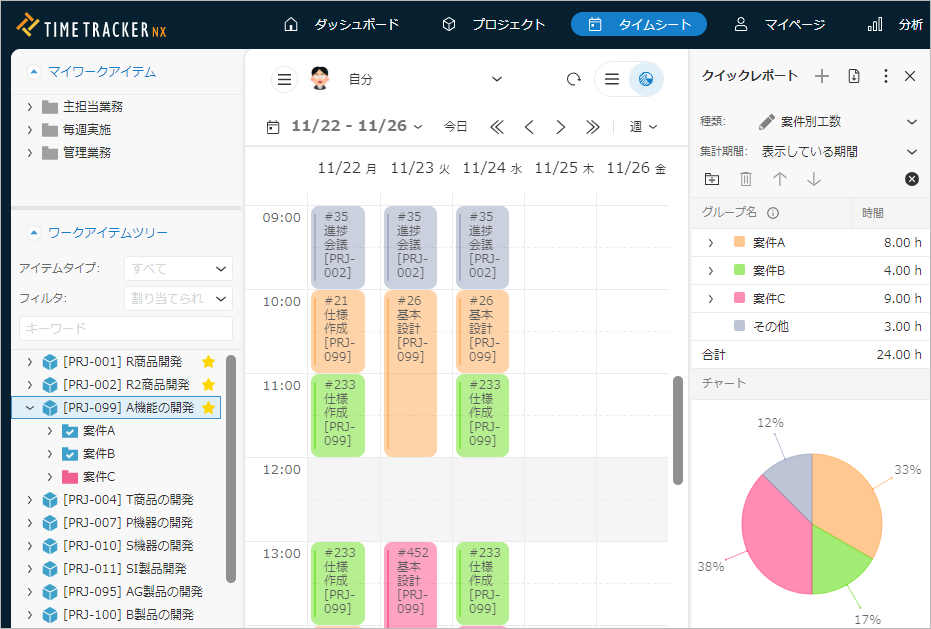Click the trash delete icon in report toolbar
The height and width of the screenshot is (629, 931).
pos(745,179)
